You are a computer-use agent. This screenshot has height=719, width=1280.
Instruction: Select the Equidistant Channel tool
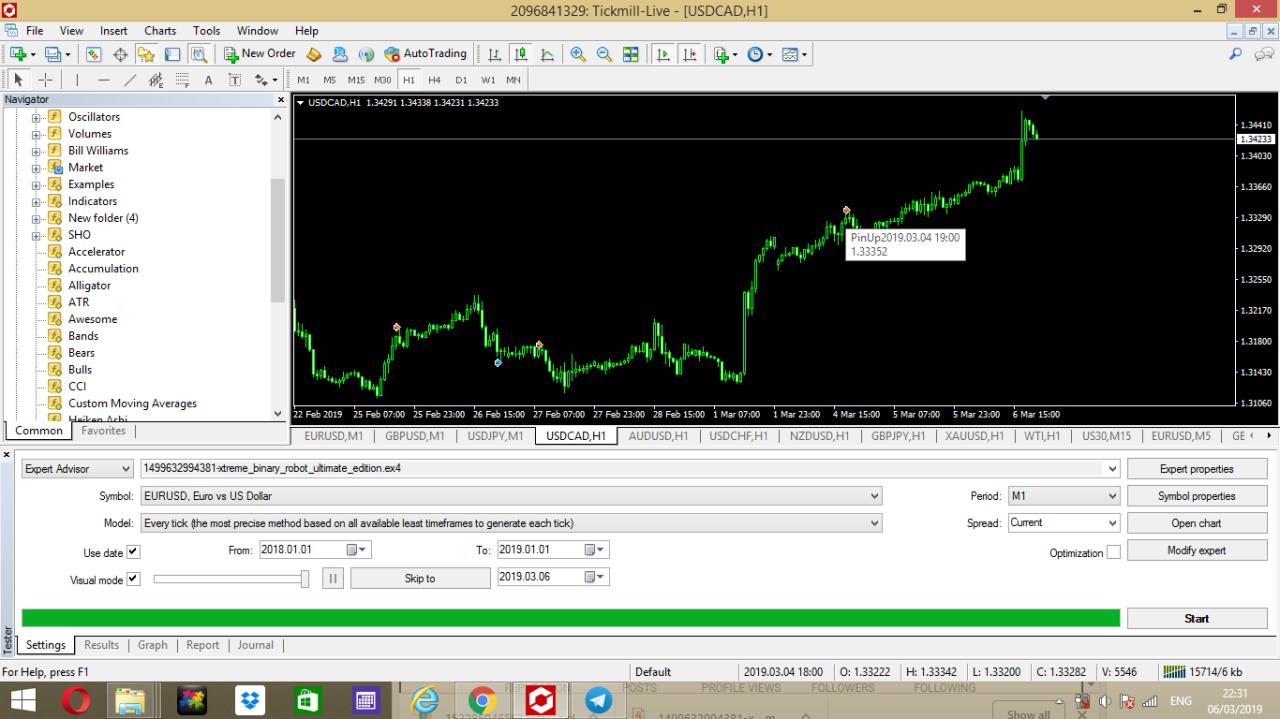pyautogui.click(x=156, y=80)
